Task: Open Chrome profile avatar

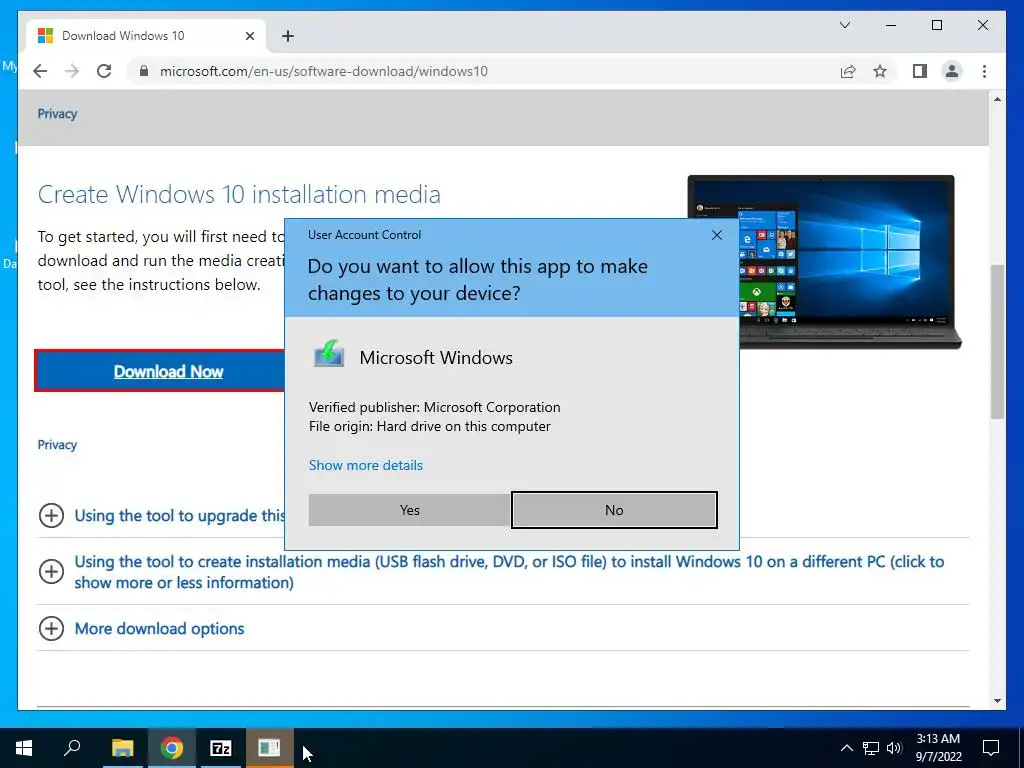Action: coord(952,71)
